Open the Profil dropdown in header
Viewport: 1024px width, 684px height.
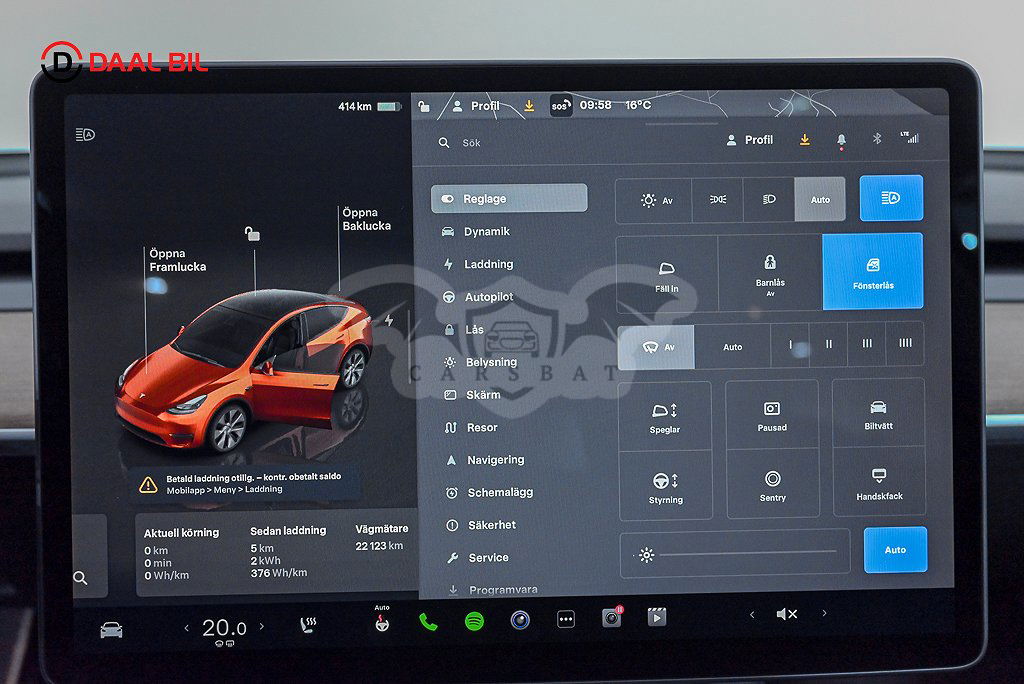coord(750,140)
